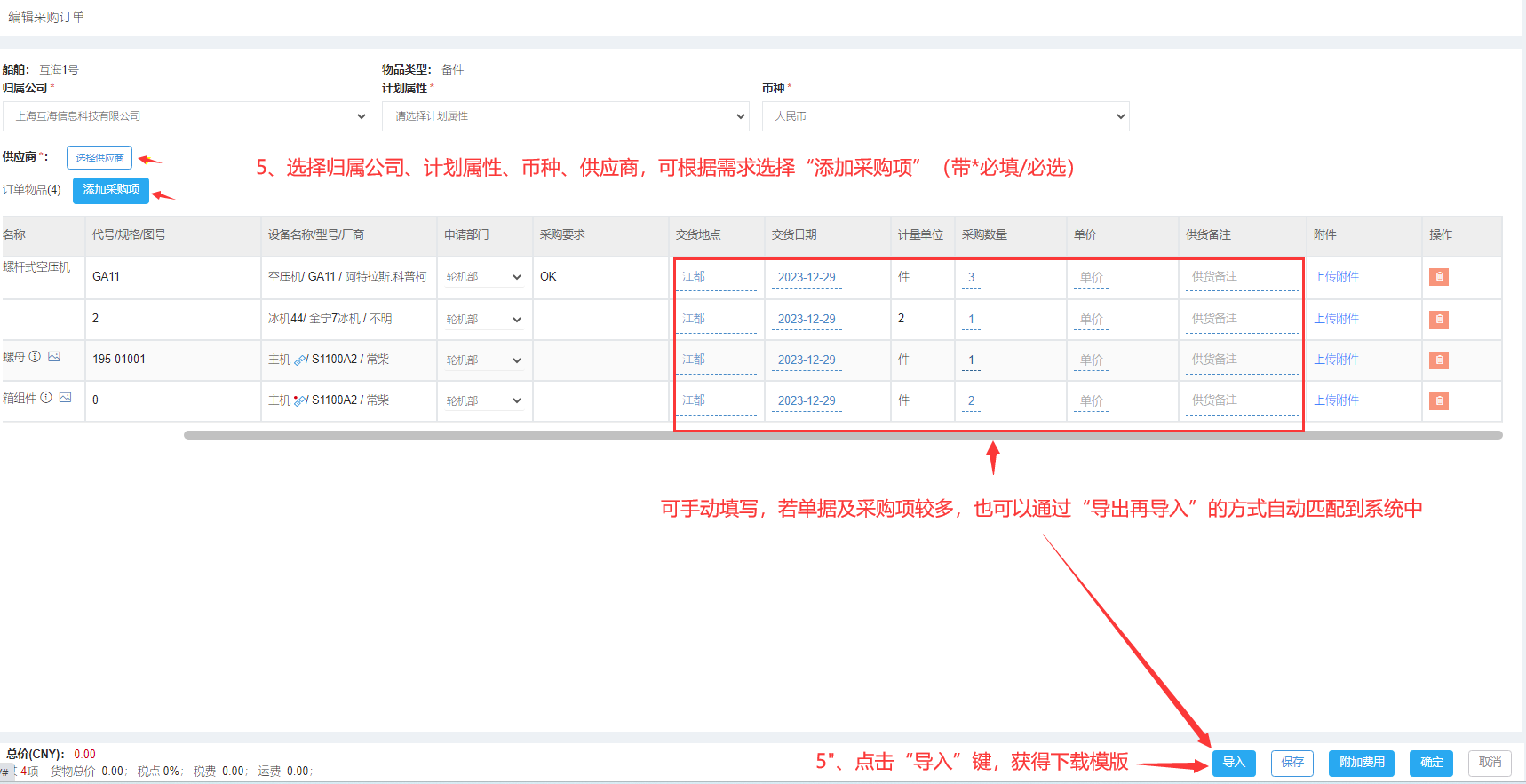This screenshot has width=1526, height=784.
Task: Click 供货备注 field in 箱组件 row
Action: [1242, 401]
